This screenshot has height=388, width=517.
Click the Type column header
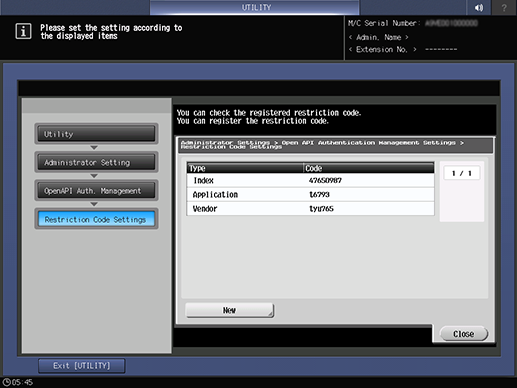(245, 168)
